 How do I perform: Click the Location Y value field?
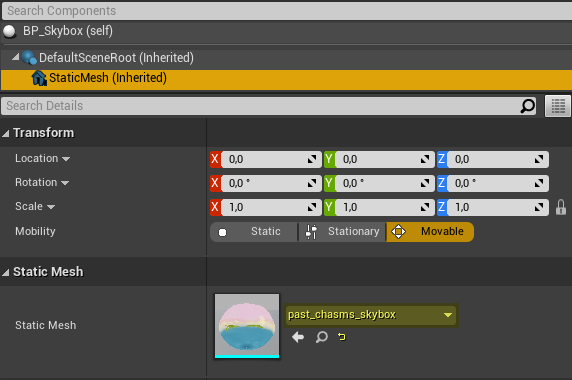tap(385, 159)
